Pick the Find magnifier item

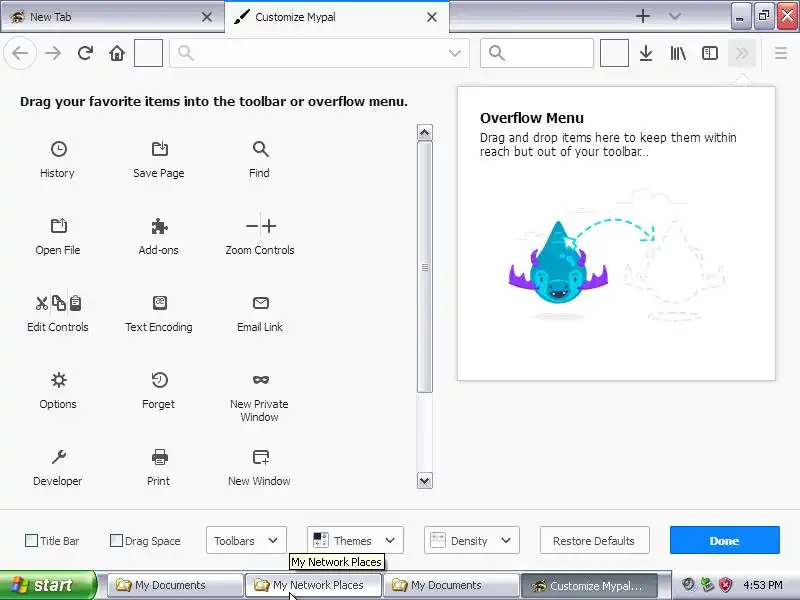pyautogui.click(x=260, y=149)
